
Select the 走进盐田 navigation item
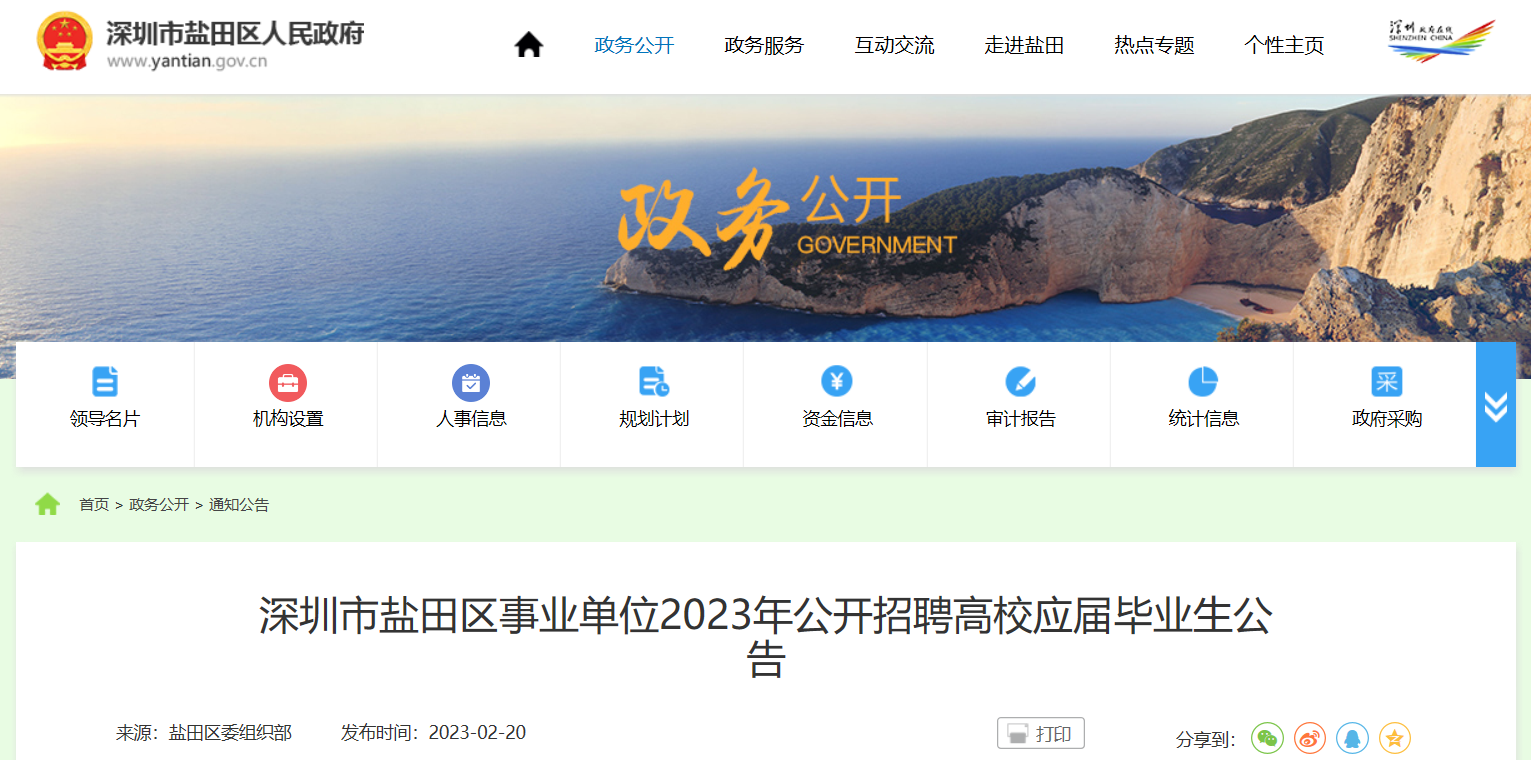point(1024,45)
